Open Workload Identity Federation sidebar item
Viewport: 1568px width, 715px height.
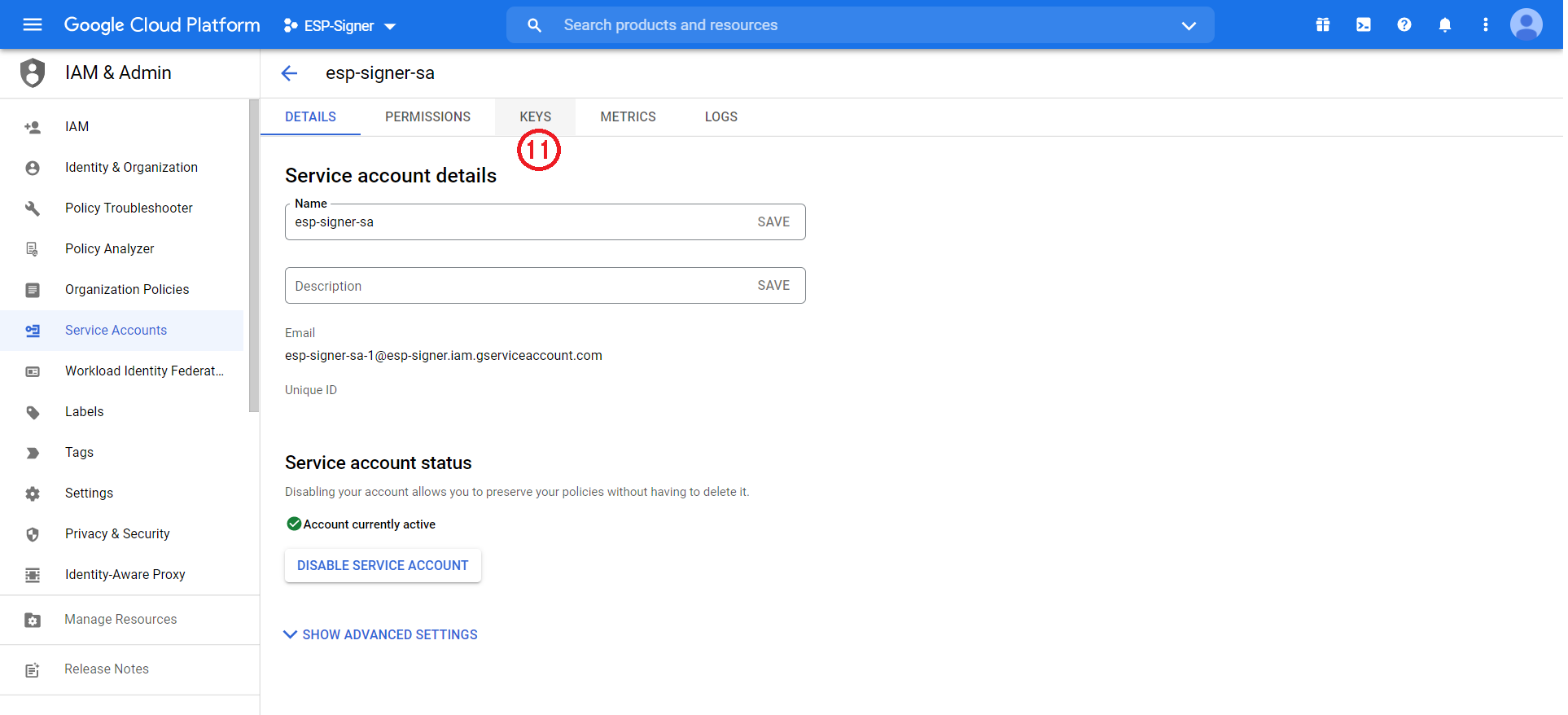tap(122, 371)
